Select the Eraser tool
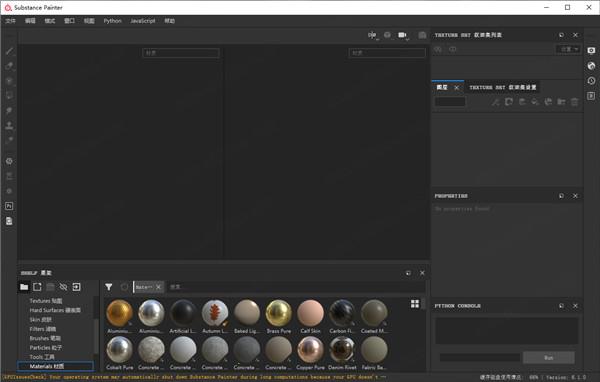 (9, 66)
